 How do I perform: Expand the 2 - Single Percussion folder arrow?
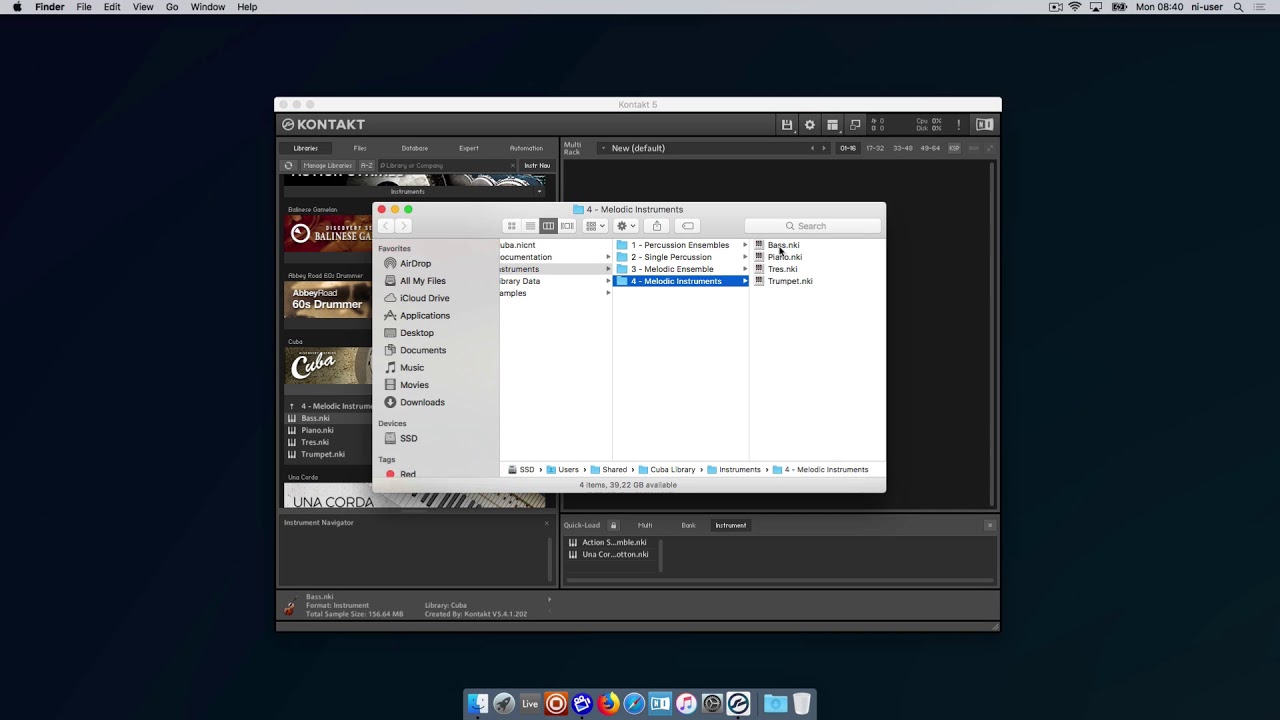coord(745,257)
